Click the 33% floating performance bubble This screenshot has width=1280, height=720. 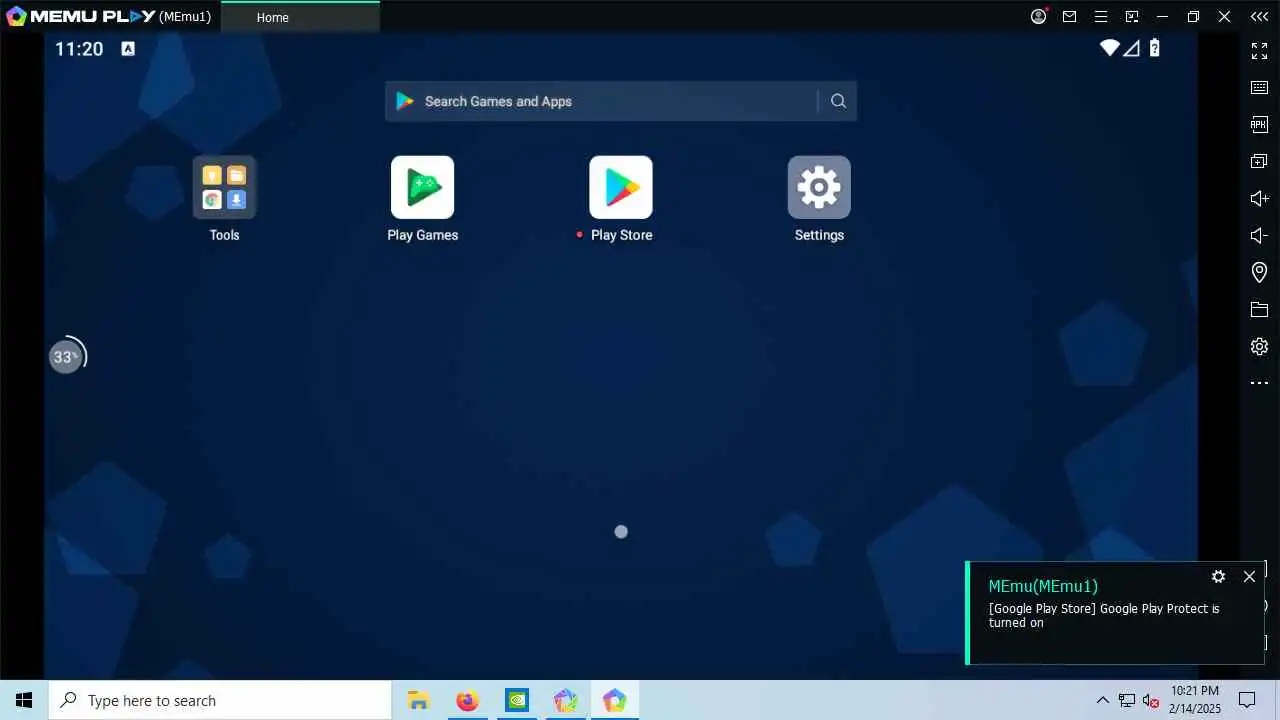coord(67,356)
